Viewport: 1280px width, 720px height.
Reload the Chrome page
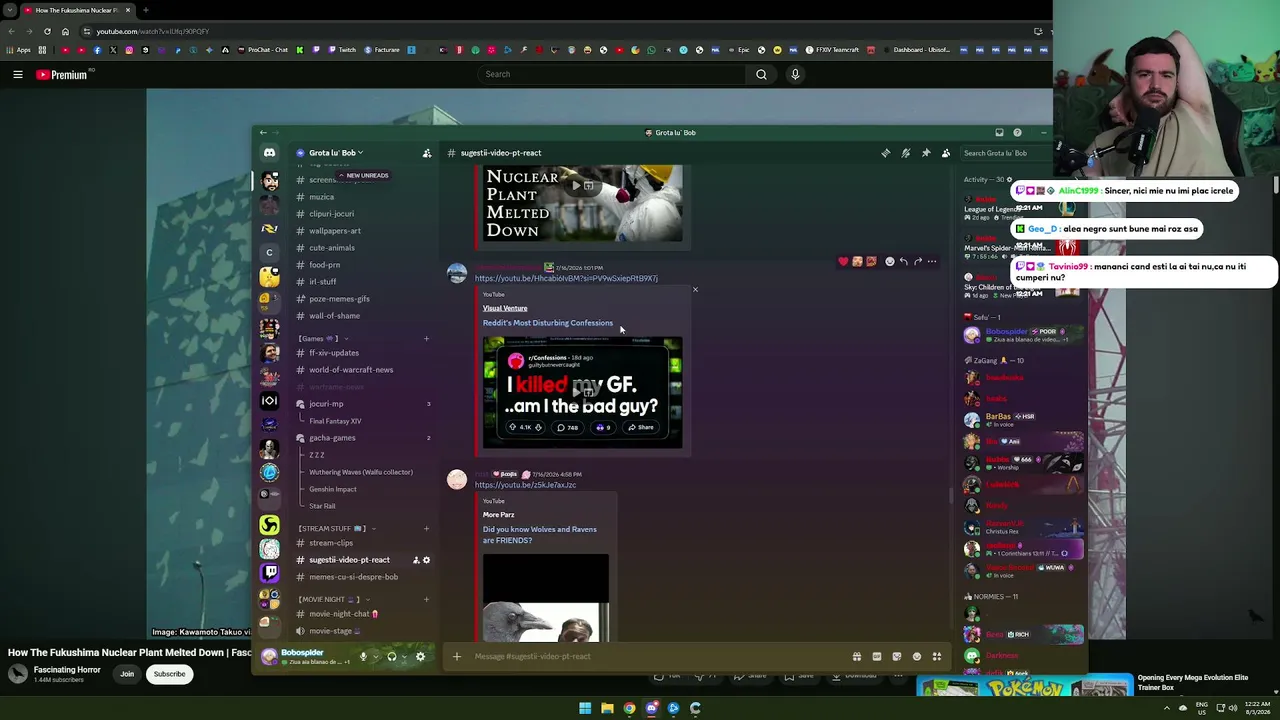point(47,31)
